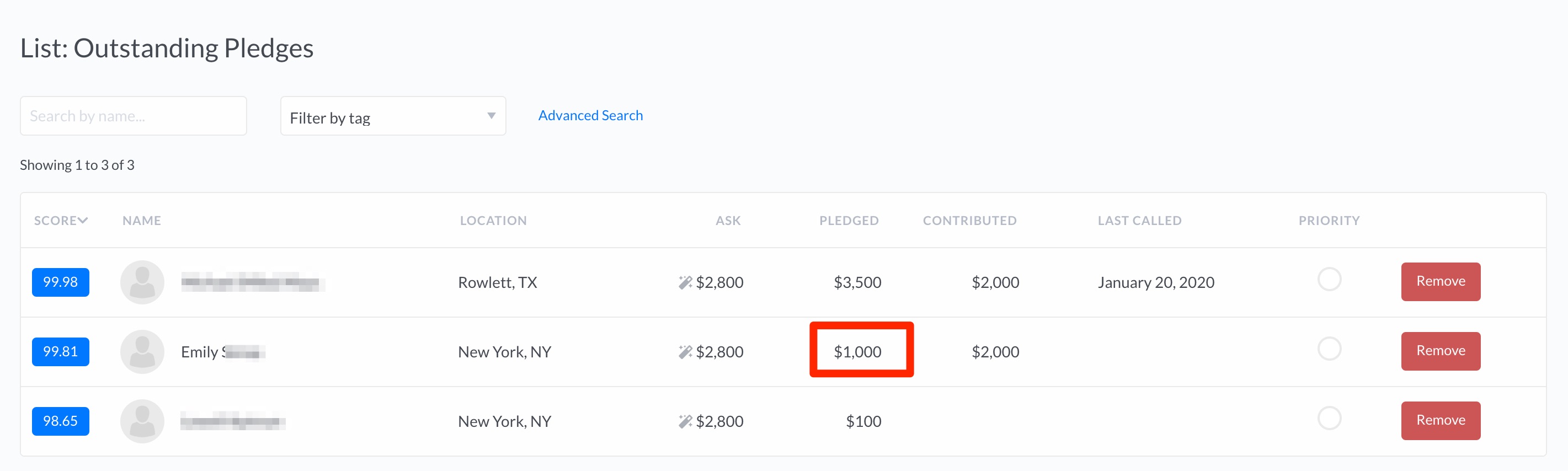Click the 99.81 score badge
The height and width of the screenshot is (471, 1568).
[60, 352]
